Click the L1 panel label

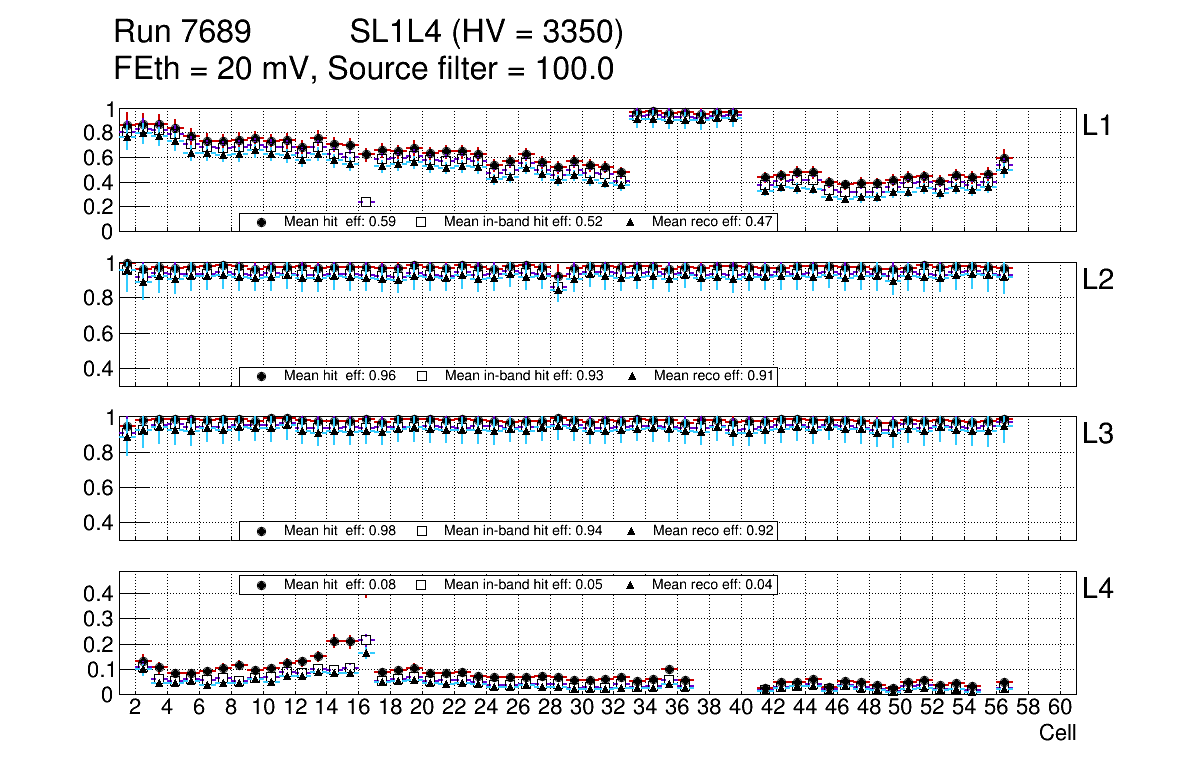click(1097, 126)
